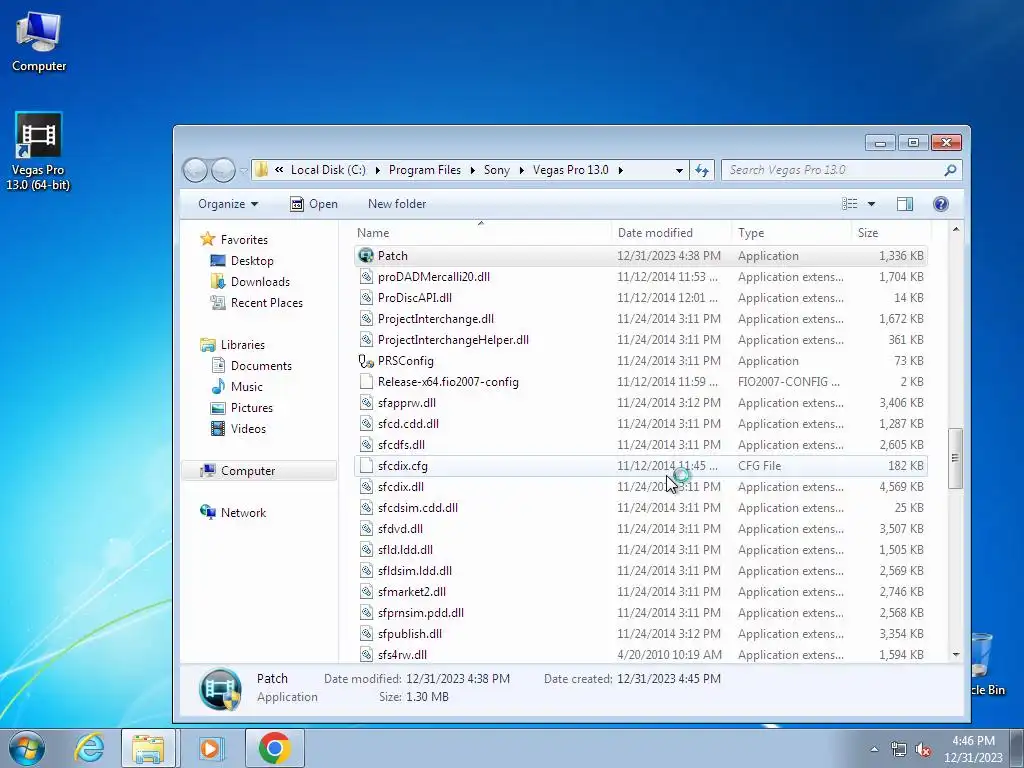1024x768 pixels.
Task: Select the sfpublish.dll file
Action: click(640, 634)
